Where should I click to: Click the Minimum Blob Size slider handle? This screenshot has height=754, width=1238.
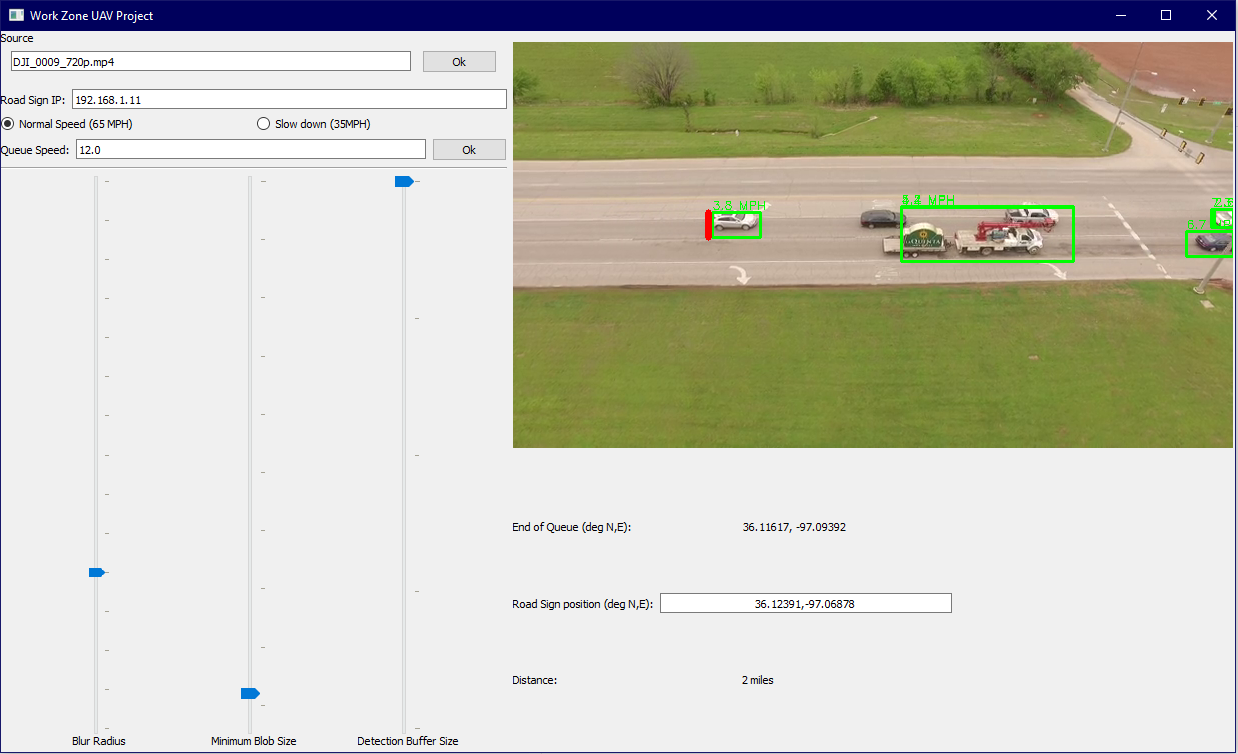(250, 693)
